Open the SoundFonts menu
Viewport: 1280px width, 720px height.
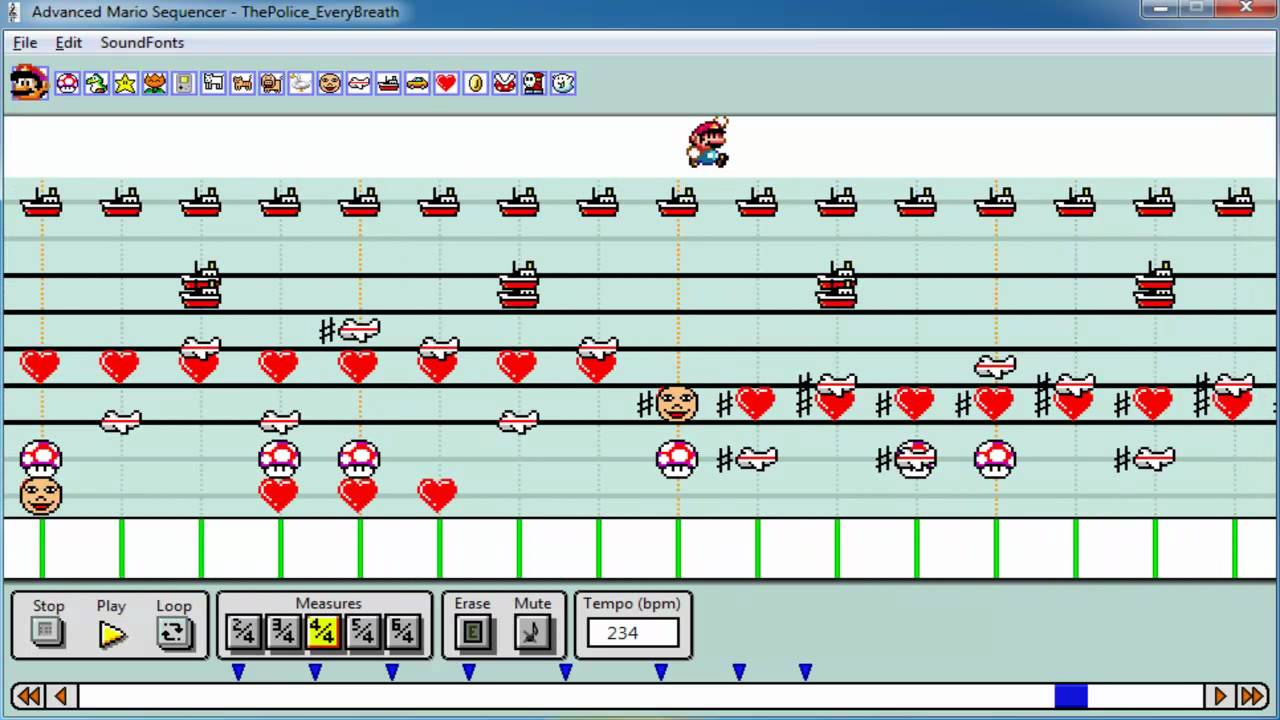tap(142, 43)
